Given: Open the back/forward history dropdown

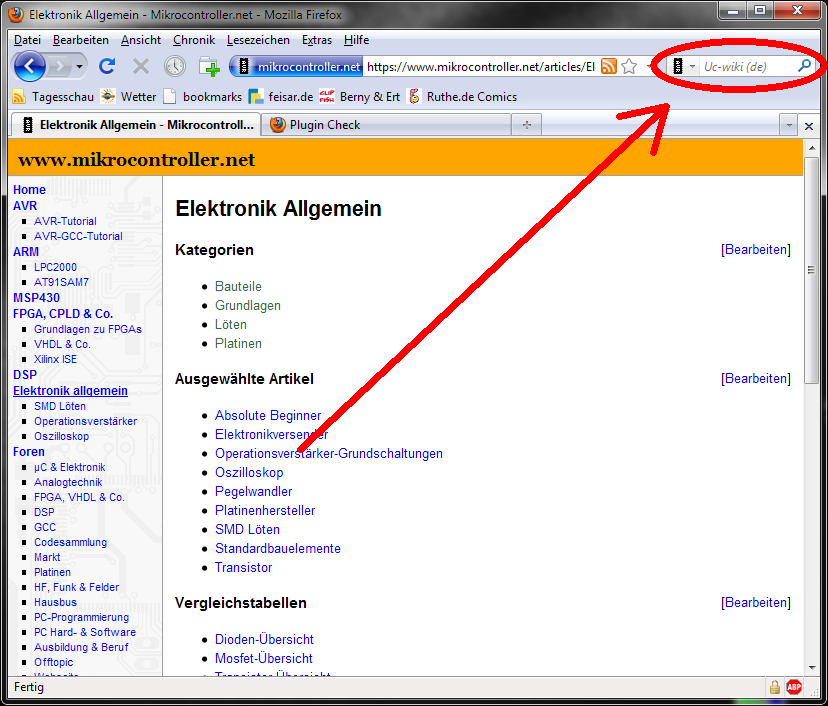Looking at the screenshot, I should (79, 67).
